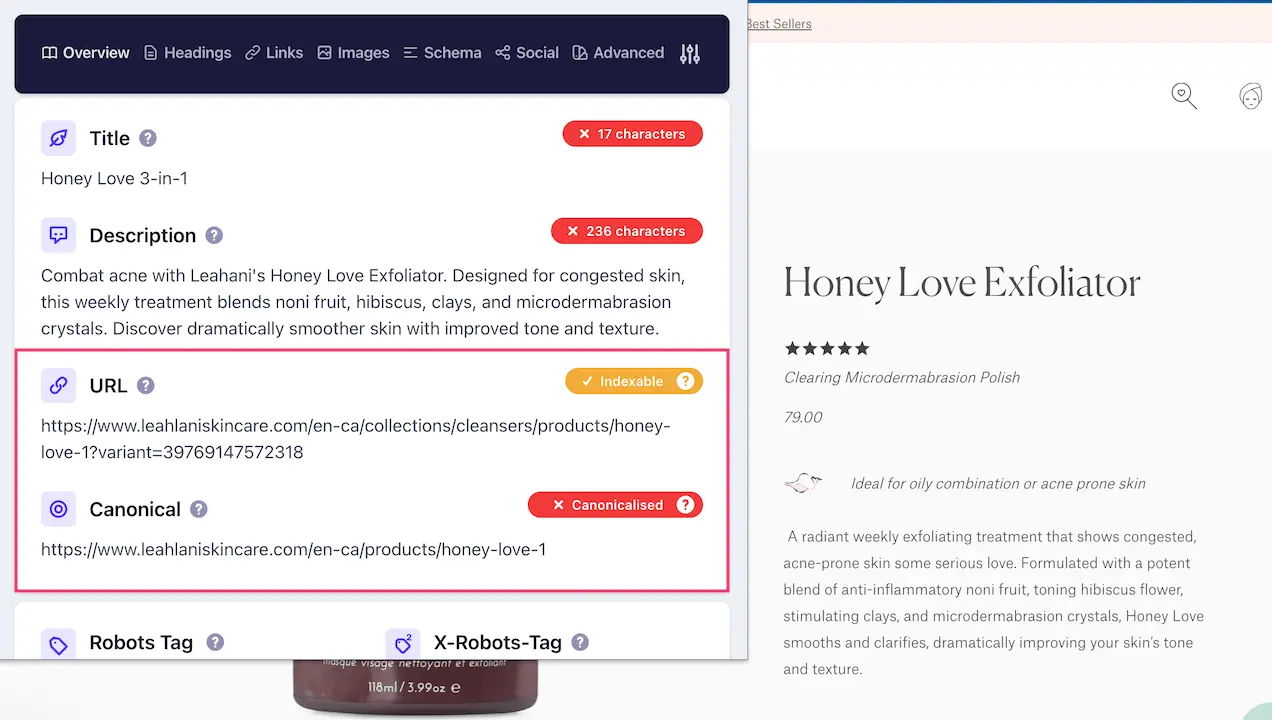The width and height of the screenshot is (1272, 720).
Task: Open the product search magnifier icon
Action: tap(1183, 95)
